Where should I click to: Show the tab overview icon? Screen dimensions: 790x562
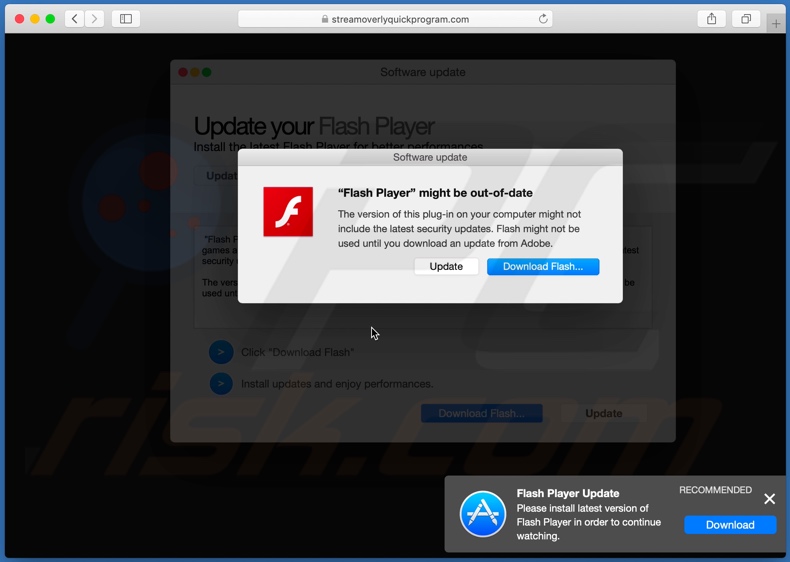click(x=746, y=19)
